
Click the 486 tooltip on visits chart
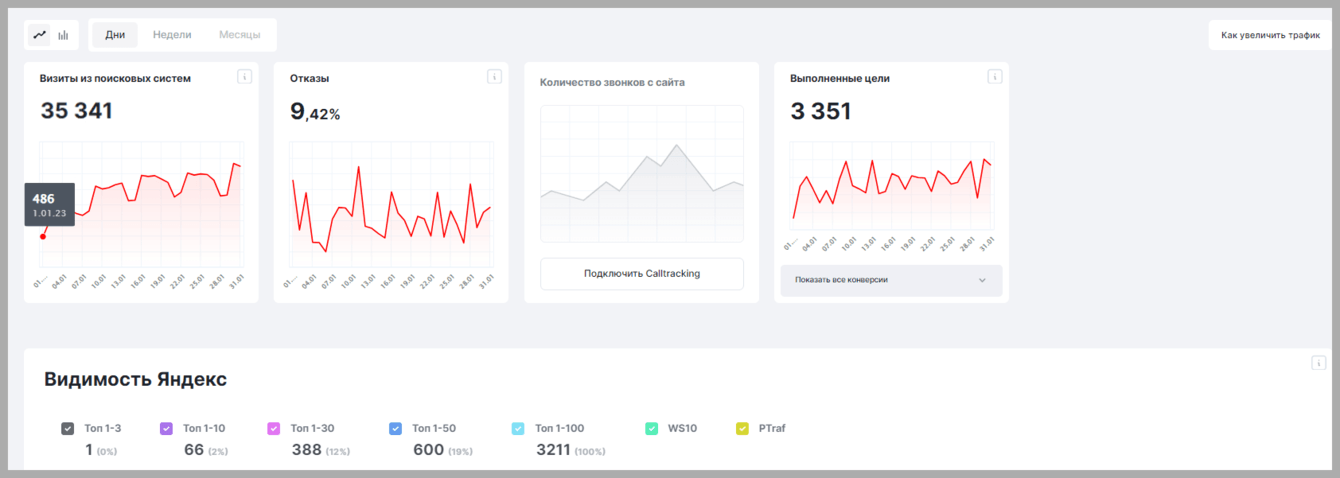[49, 204]
